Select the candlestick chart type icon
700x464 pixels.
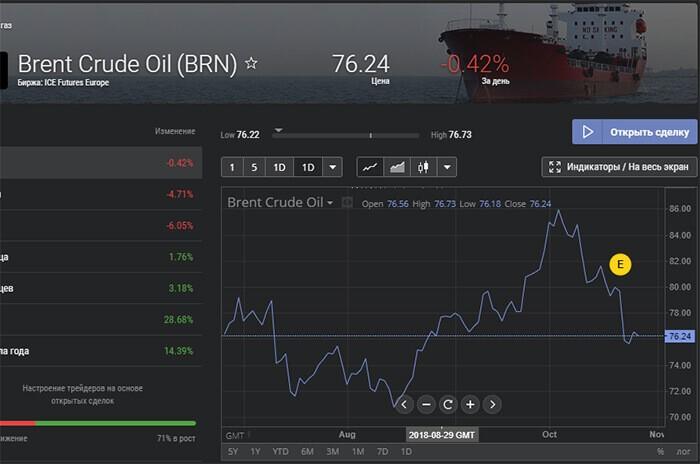coord(423,167)
